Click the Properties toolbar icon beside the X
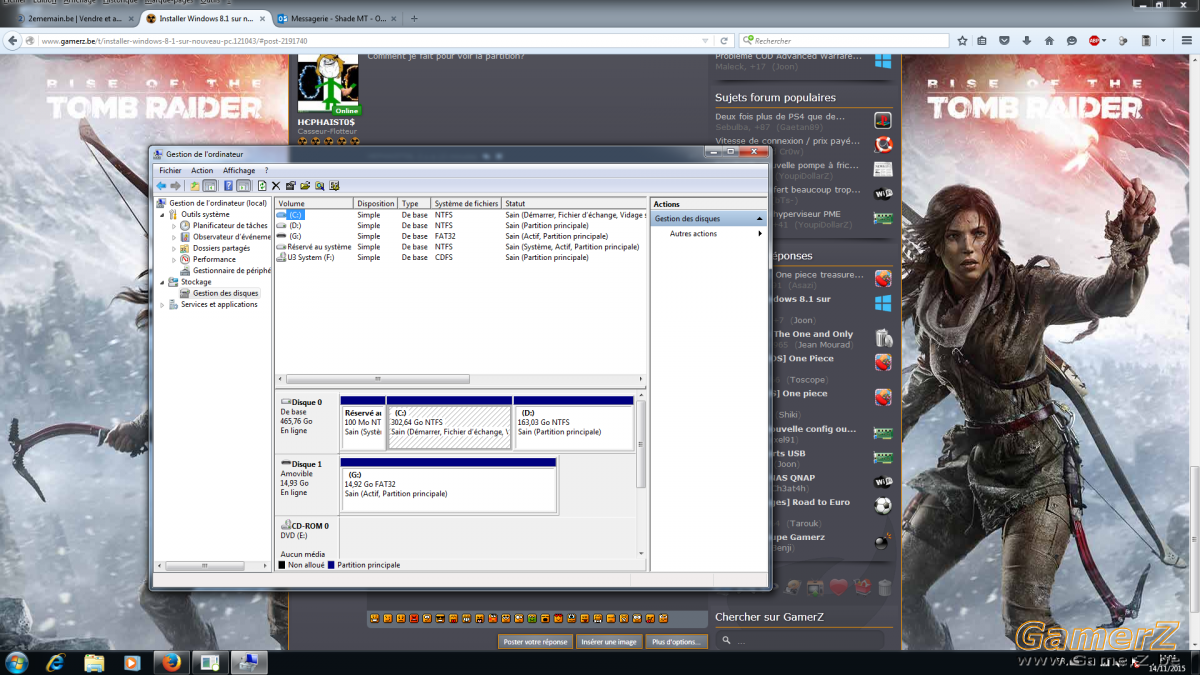 pos(290,186)
